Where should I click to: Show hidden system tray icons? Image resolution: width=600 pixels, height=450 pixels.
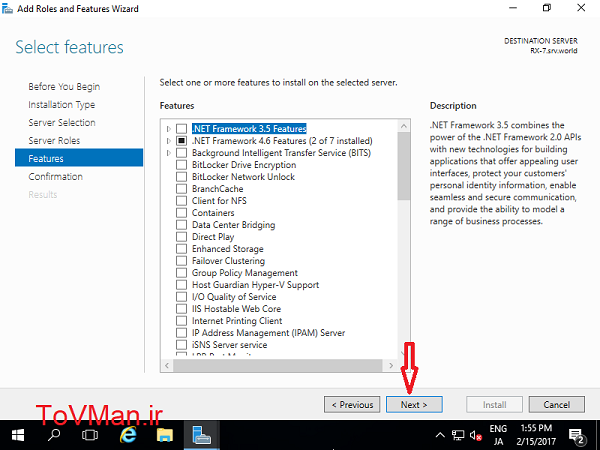pos(440,435)
